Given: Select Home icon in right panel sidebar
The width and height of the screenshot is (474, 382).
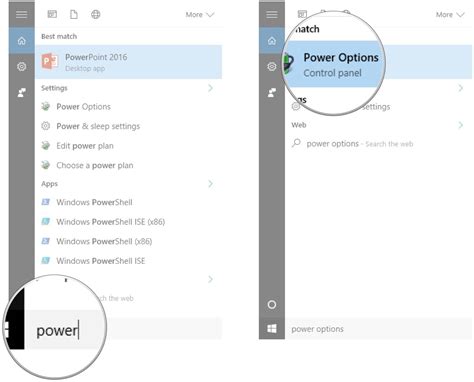Looking at the screenshot, I should click(x=272, y=41).
